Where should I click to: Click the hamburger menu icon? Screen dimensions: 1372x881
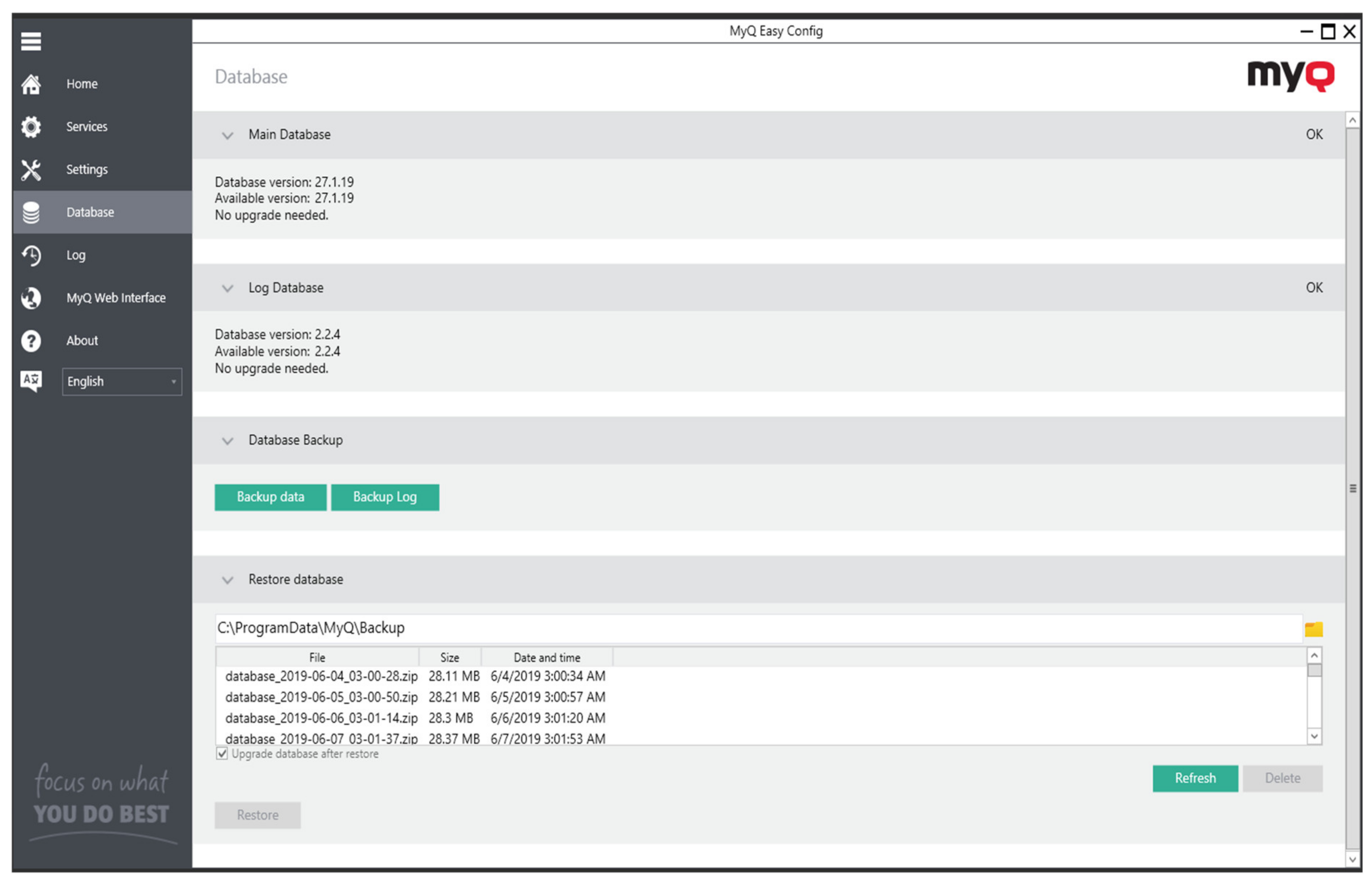31,41
